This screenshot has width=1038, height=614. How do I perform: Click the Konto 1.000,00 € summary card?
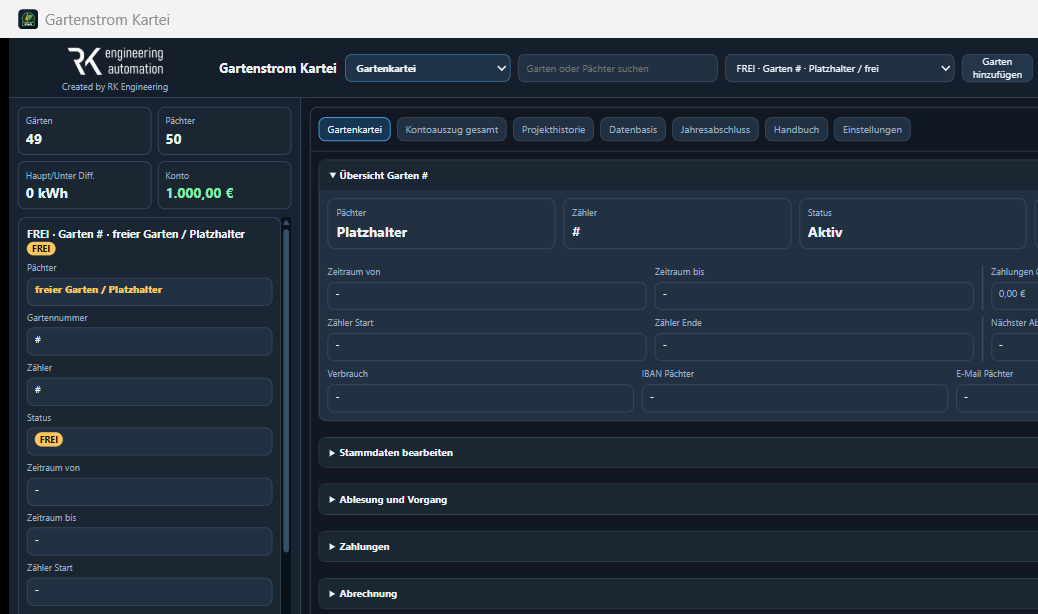pos(224,185)
